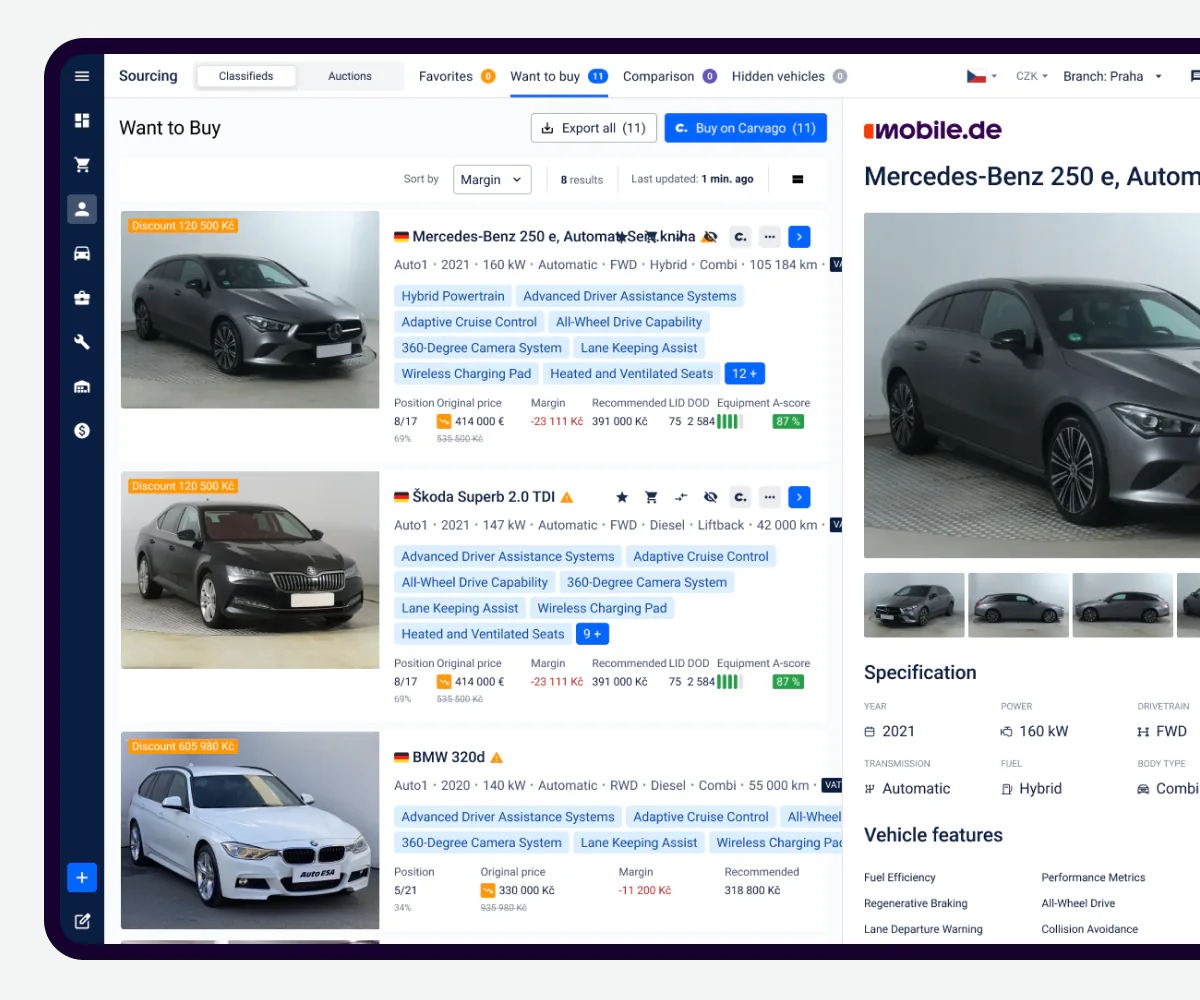Open the Favorites tab
This screenshot has height=1000, width=1200.
456,76
